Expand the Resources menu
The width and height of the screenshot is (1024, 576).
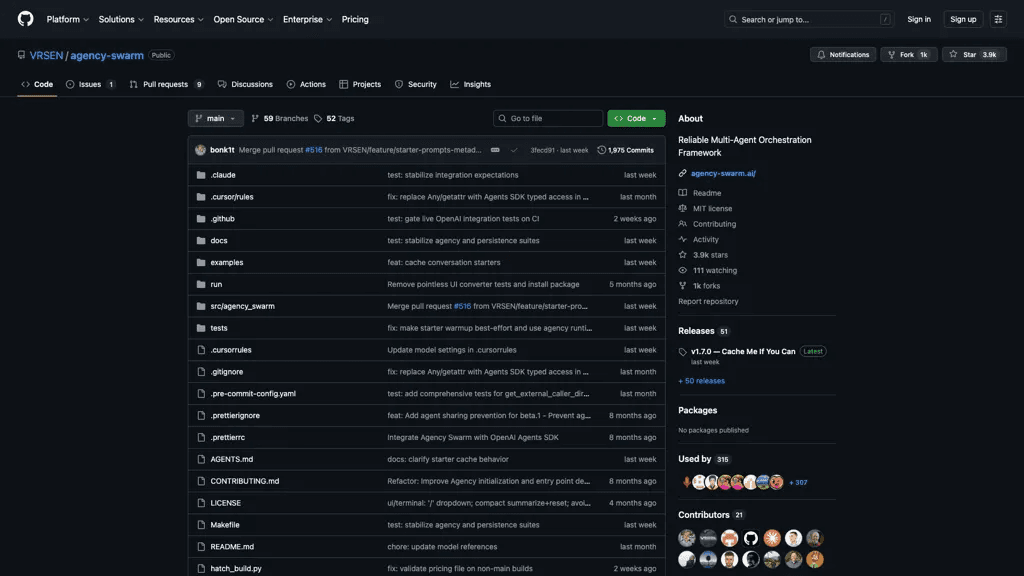tap(178, 20)
